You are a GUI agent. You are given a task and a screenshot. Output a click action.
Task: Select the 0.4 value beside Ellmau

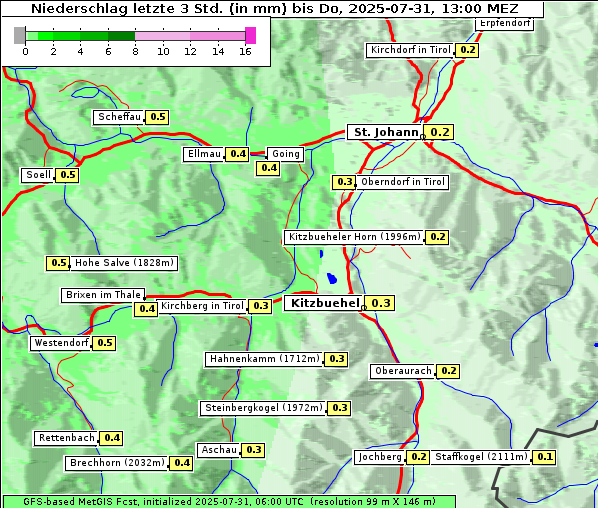coord(238,154)
